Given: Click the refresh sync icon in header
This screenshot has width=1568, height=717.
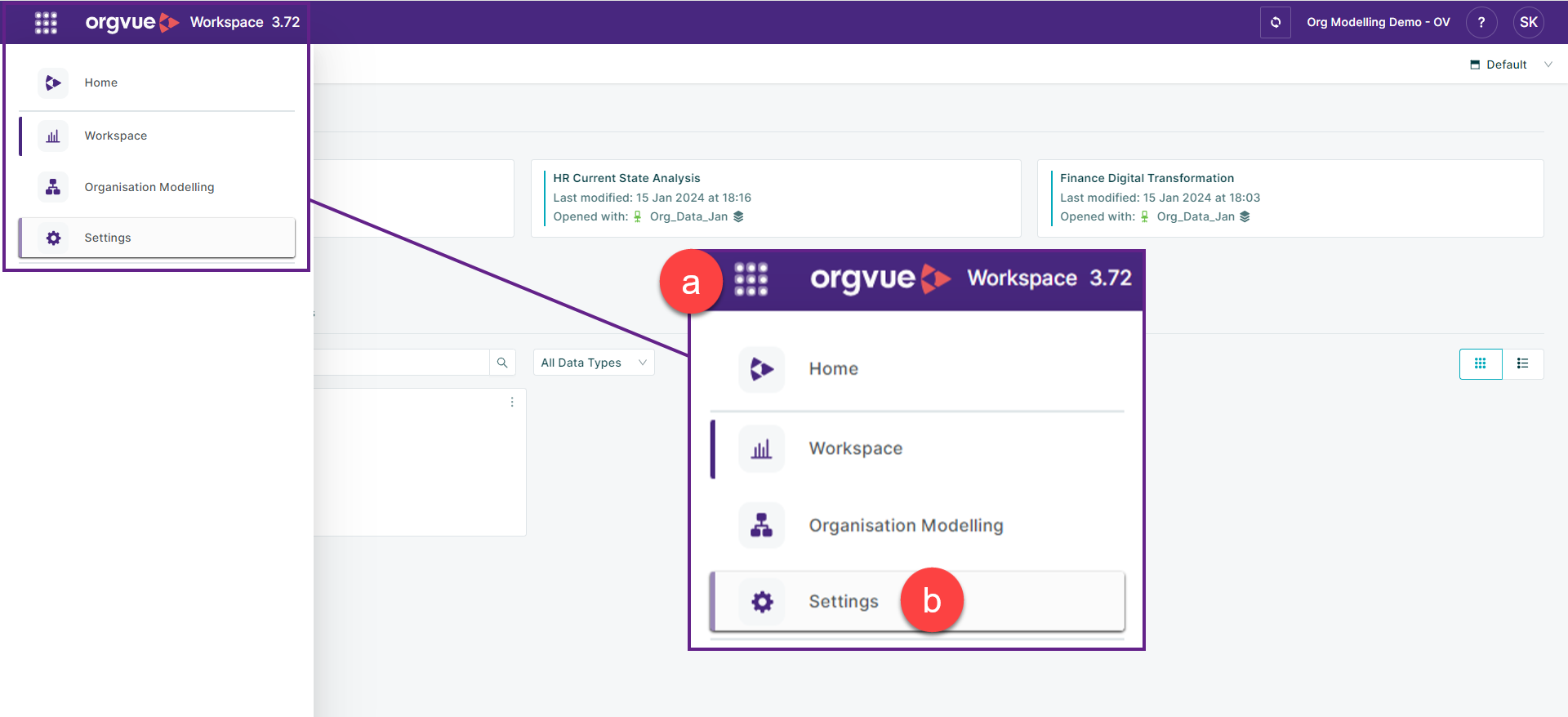Looking at the screenshot, I should pos(1275,22).
